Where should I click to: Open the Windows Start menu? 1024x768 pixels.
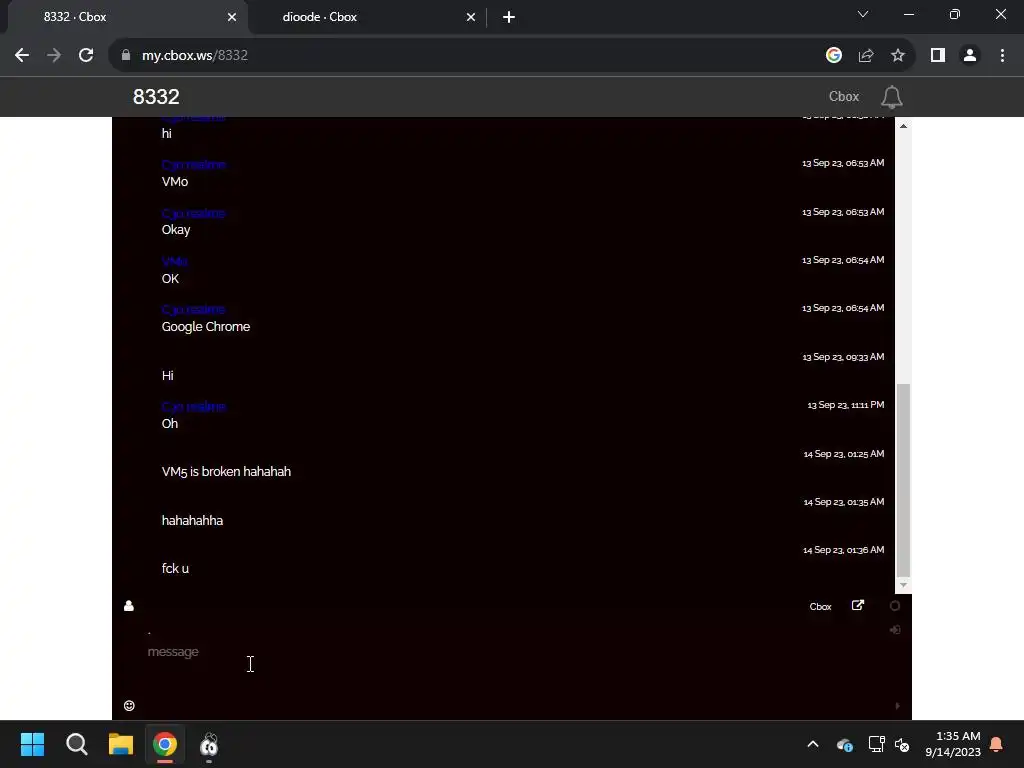click(32, 744)
